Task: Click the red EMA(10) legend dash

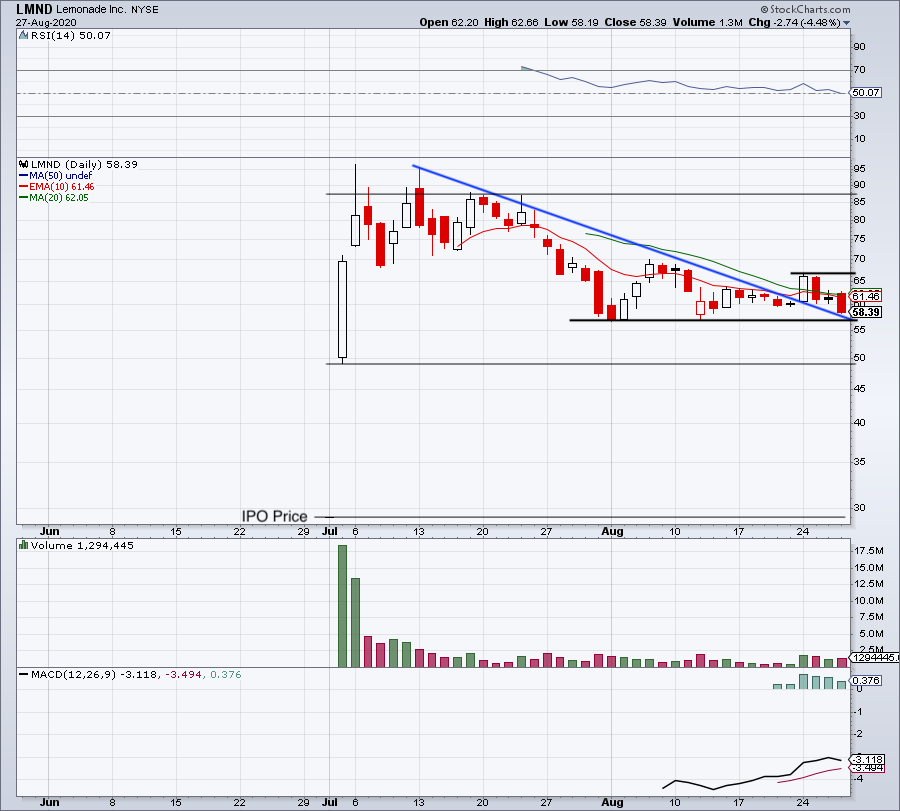Action: (24, 187)
